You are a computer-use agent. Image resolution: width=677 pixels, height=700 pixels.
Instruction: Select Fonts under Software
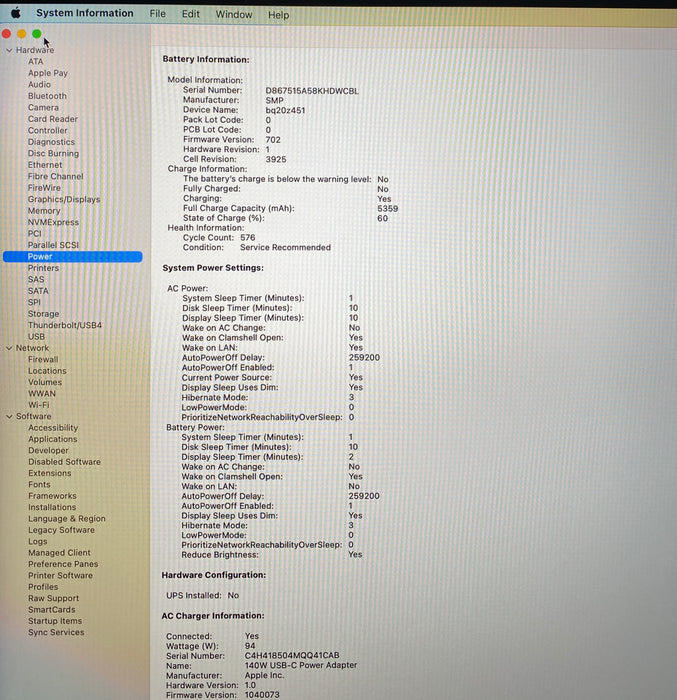pos(39,484)
